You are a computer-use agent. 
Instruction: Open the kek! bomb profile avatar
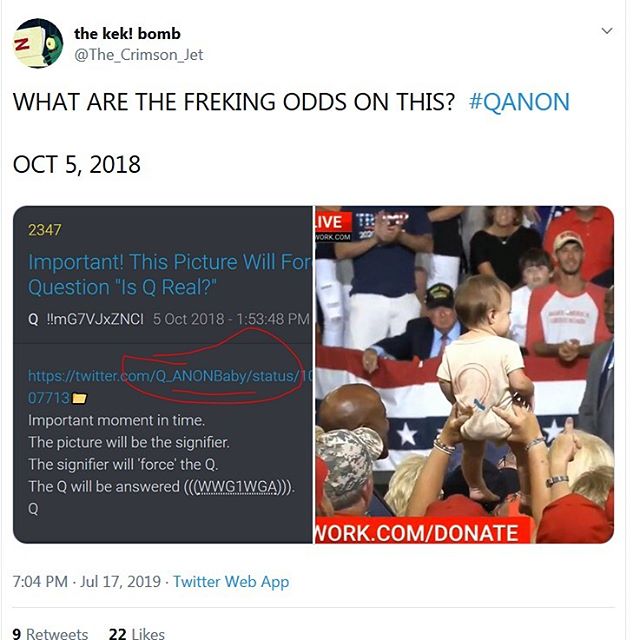tap(38, 43)
